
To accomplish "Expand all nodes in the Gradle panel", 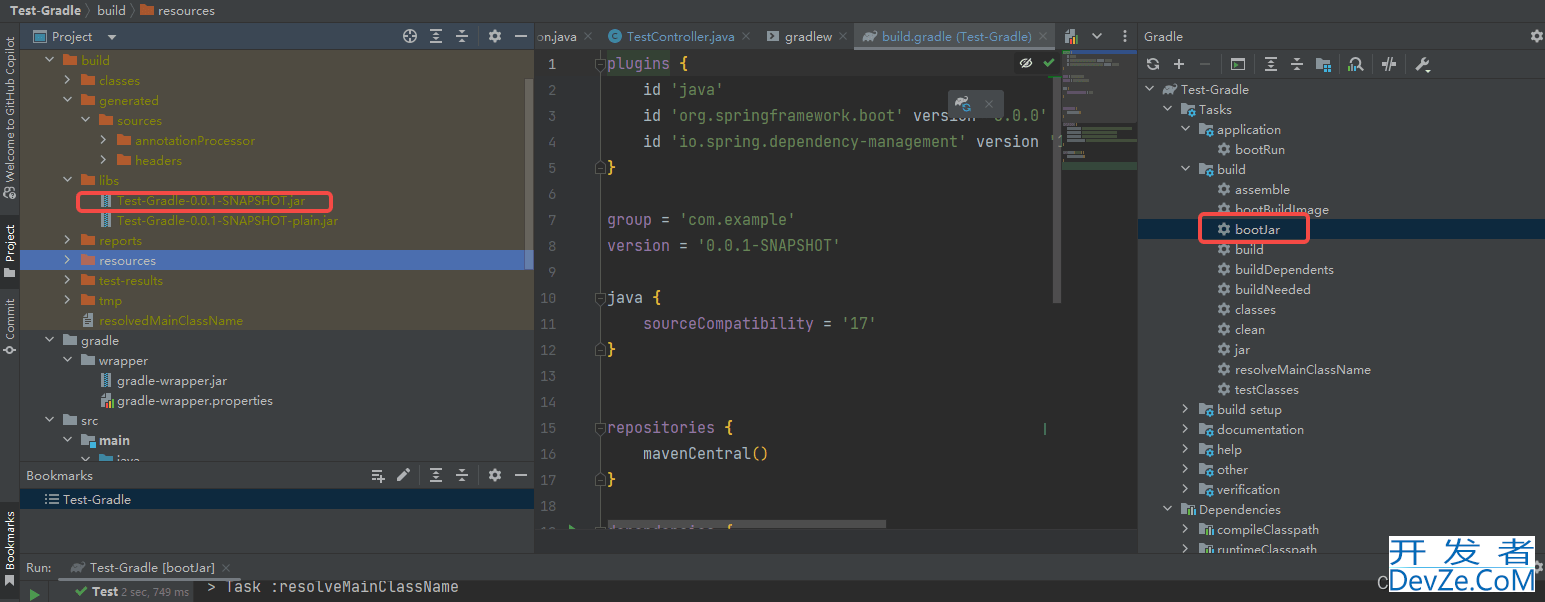I will click(x=1271, y=64).
